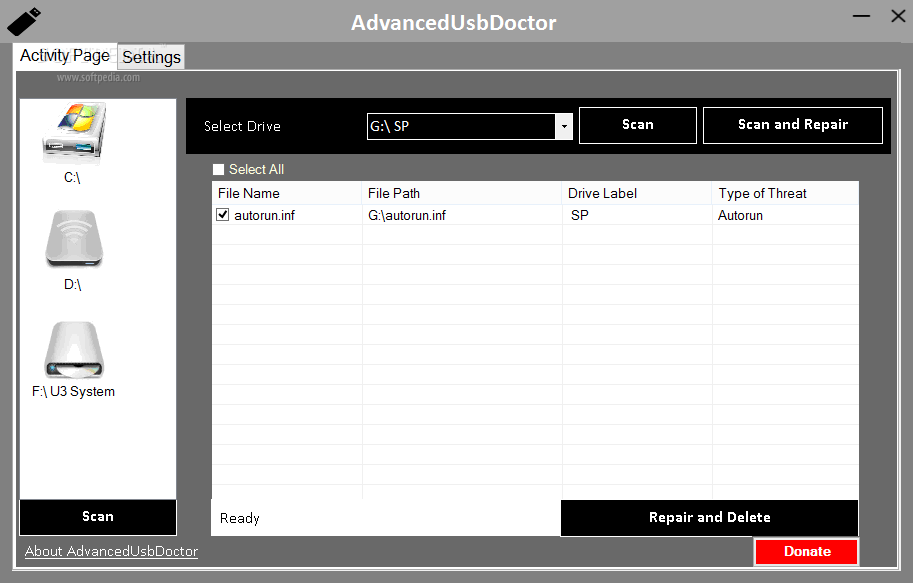Open the Activity Page tab

coord(65,55)
